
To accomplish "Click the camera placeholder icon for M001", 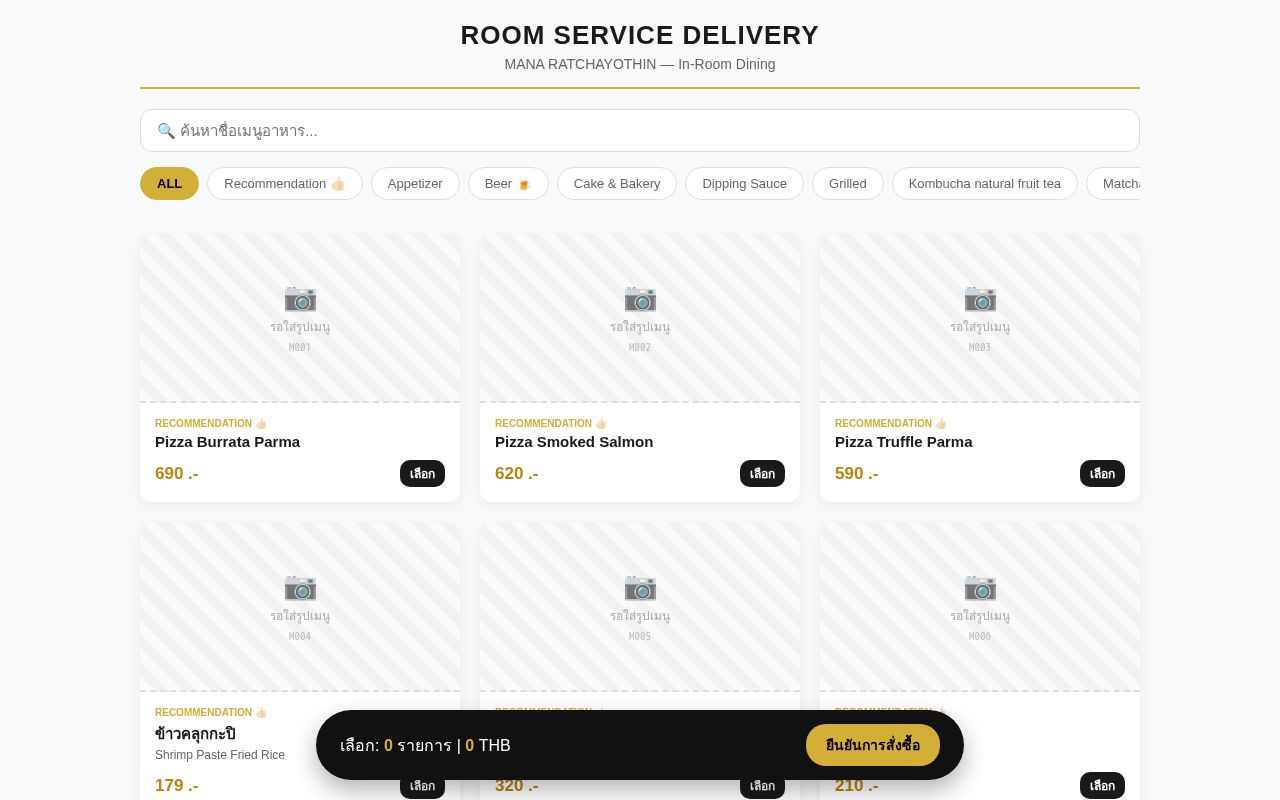I will 300,297.
